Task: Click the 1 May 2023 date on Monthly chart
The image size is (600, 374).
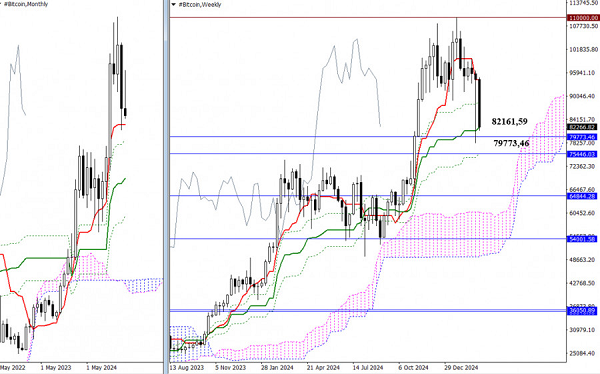Action: [56, 368]
